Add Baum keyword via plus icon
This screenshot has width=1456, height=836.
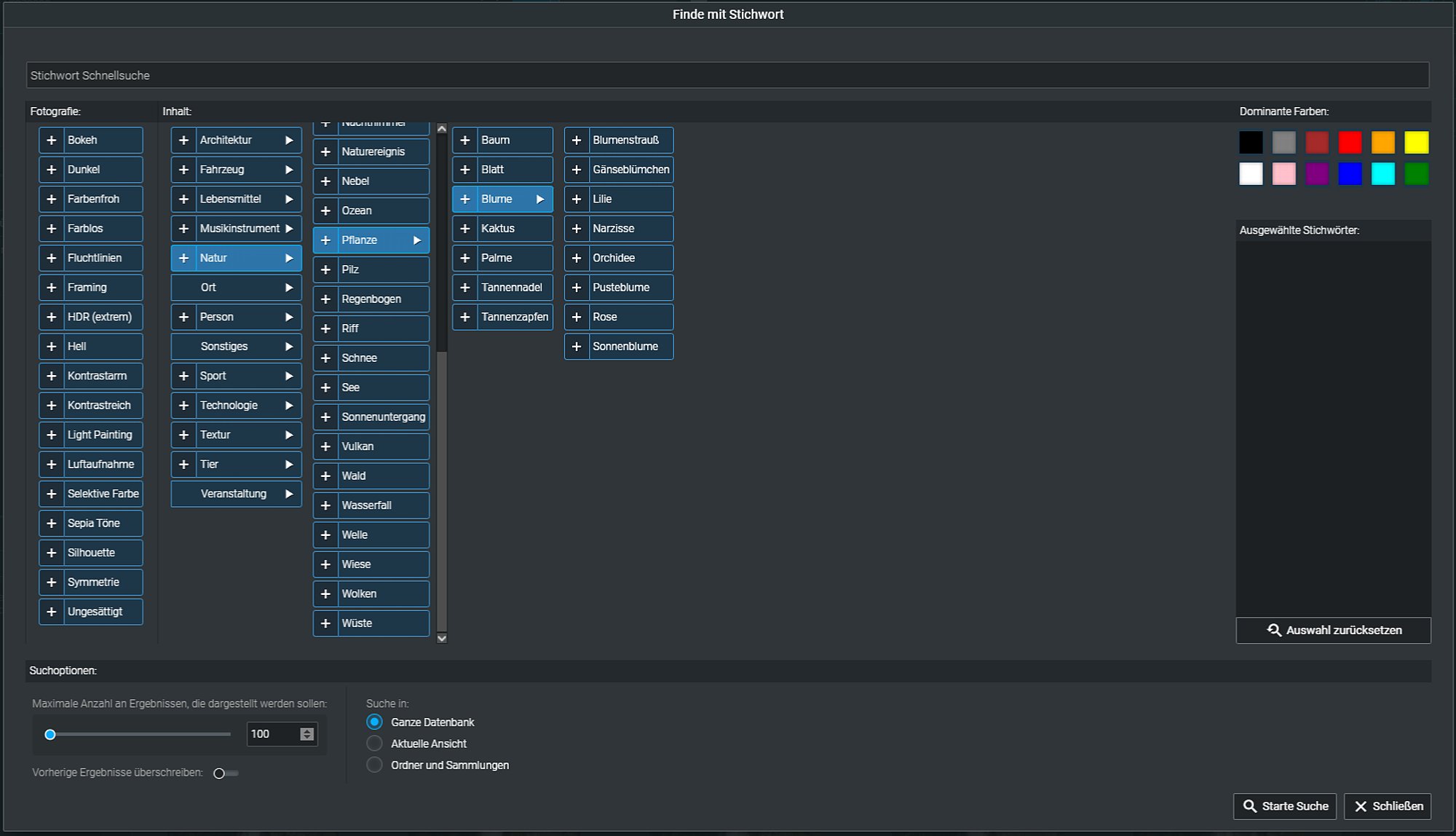[465, 140]
